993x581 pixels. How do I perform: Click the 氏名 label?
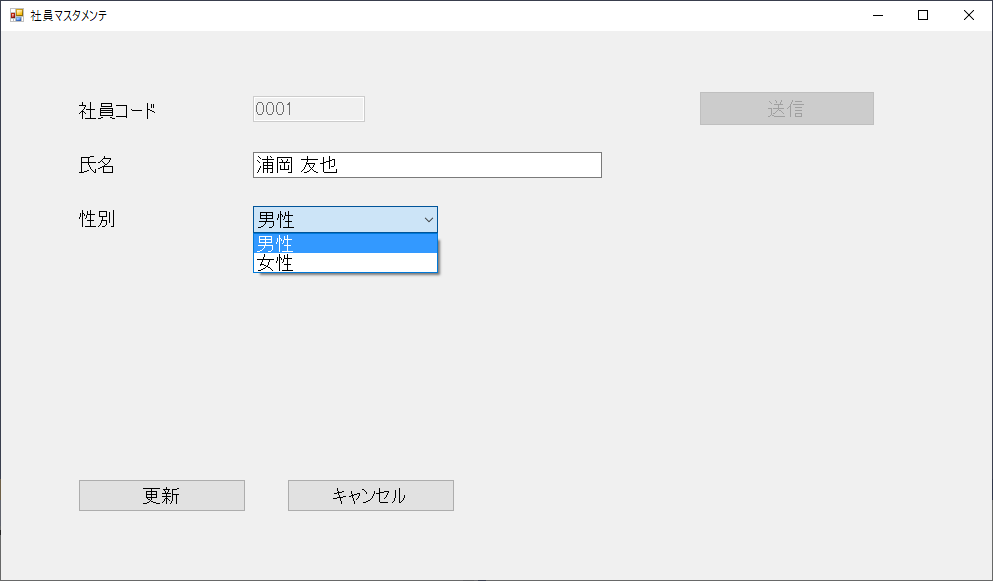pos(95,164)
